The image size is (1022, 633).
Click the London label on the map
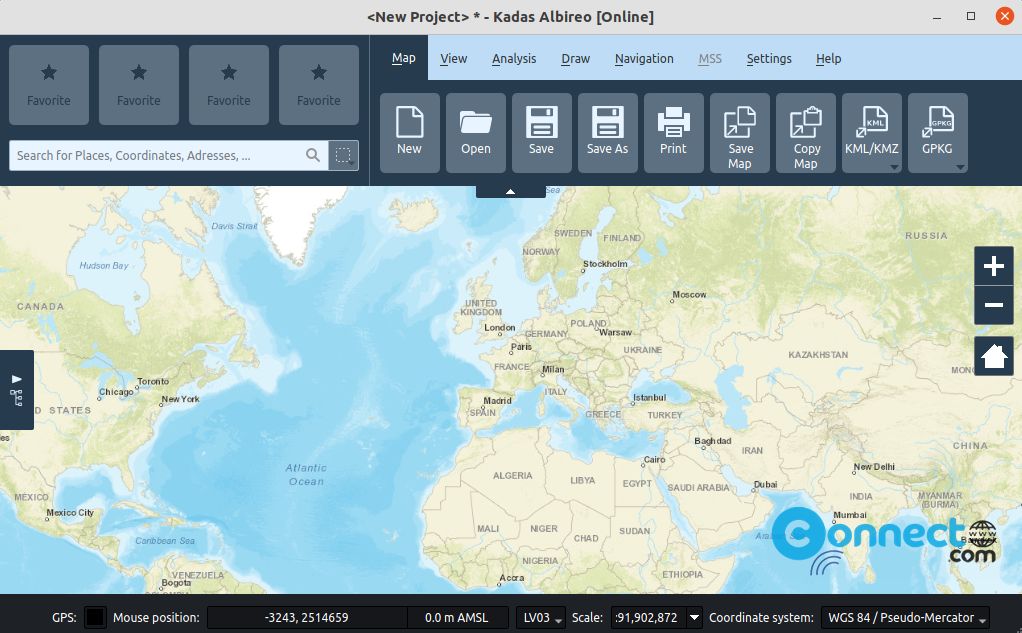point(499,327)
